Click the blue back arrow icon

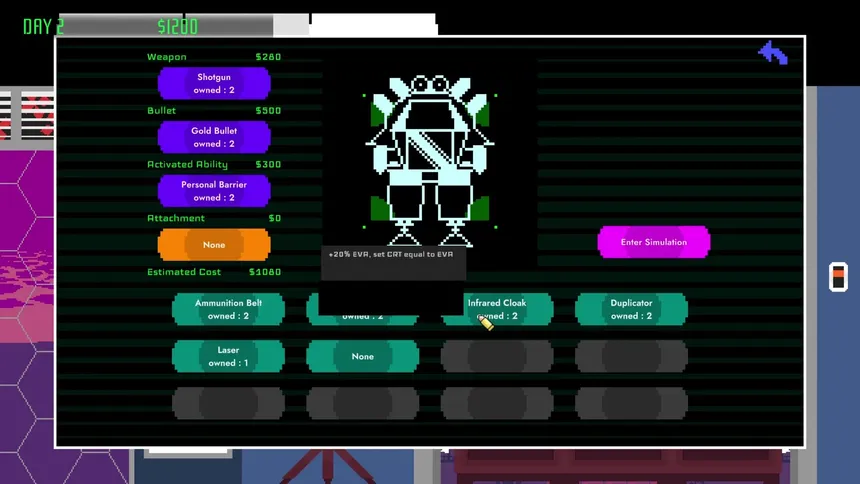click(773, 53)
